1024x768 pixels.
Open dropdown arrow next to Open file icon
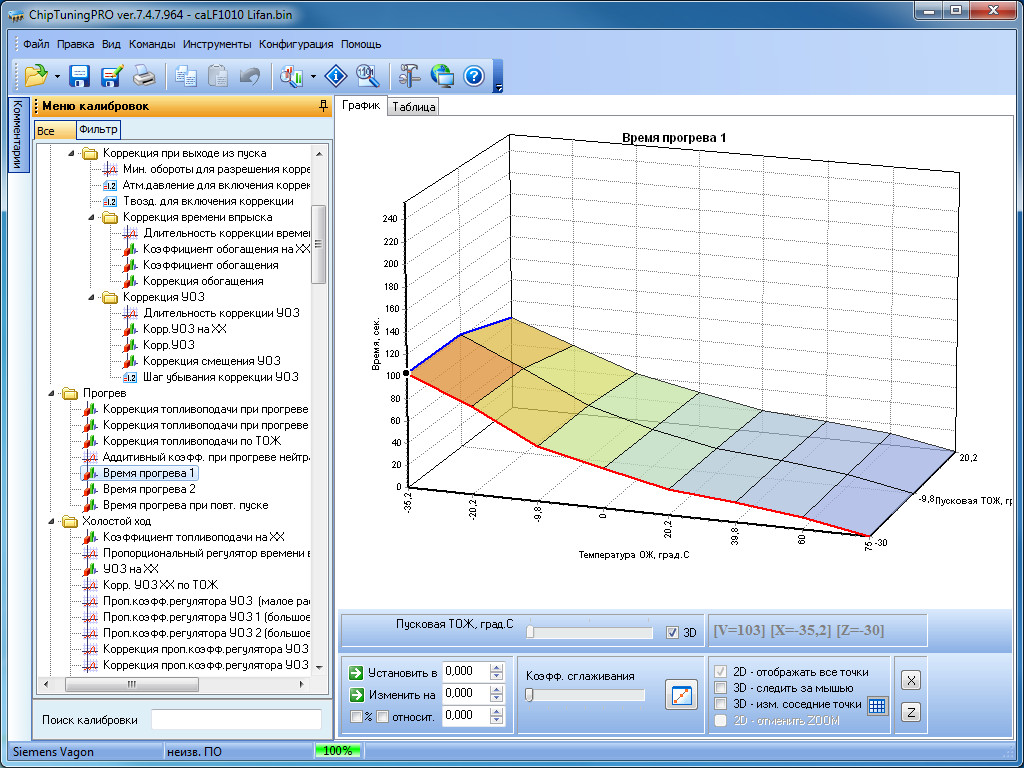coord(57,76)
